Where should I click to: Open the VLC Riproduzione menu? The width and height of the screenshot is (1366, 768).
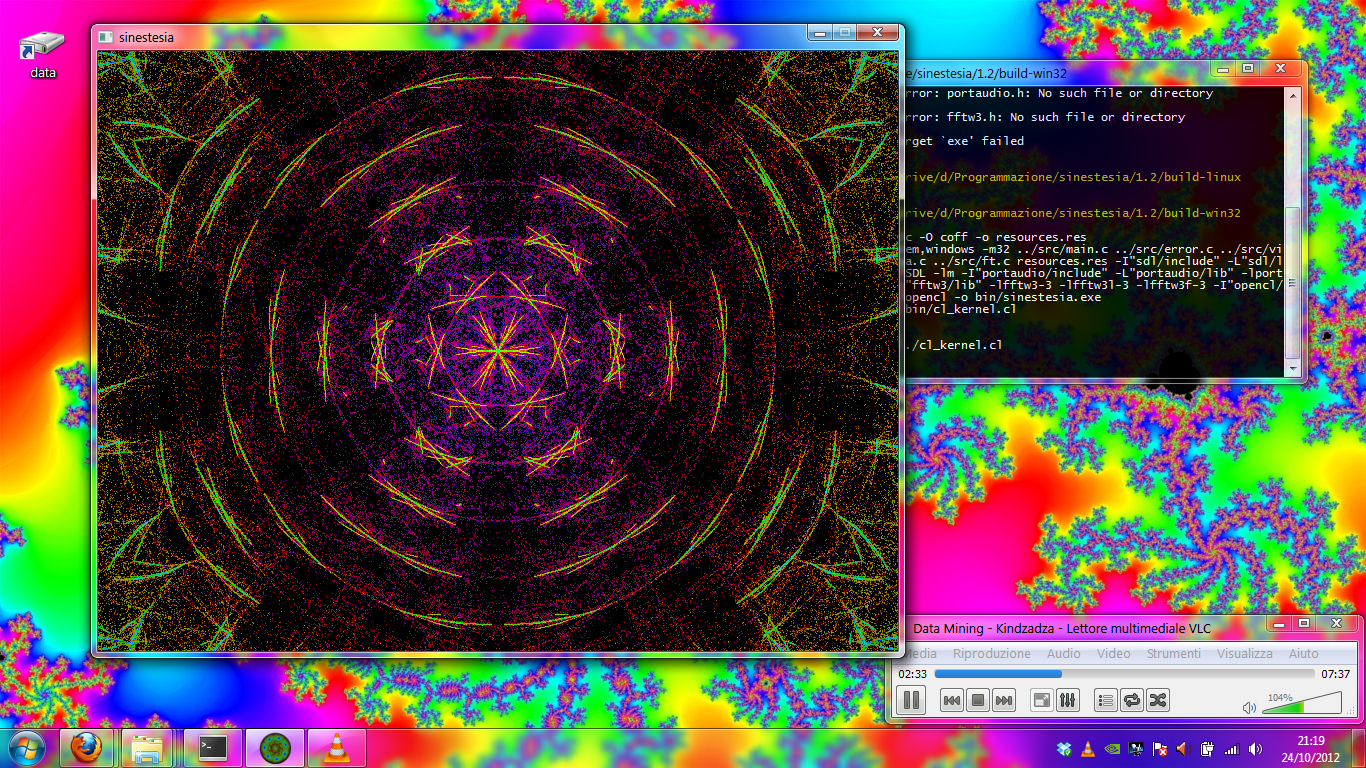coord(991,653)
